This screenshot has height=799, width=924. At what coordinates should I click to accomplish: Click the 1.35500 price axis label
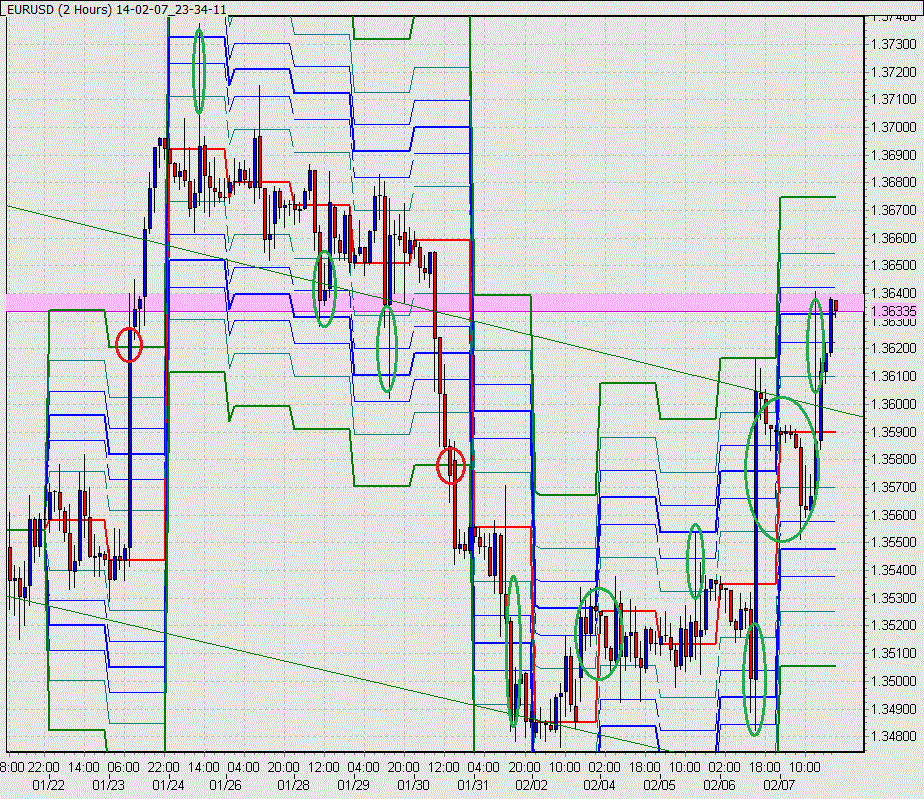point(893,542)
